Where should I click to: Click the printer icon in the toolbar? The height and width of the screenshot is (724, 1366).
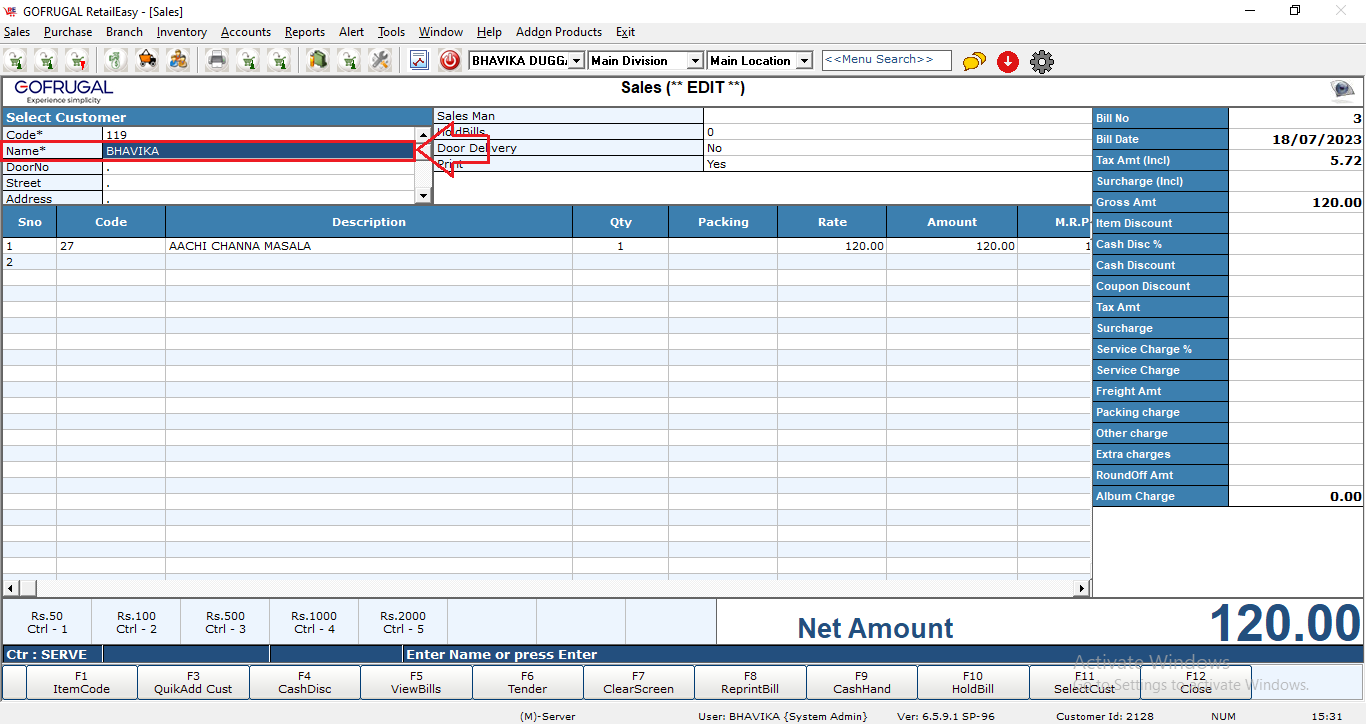click(x=217, y=61)
